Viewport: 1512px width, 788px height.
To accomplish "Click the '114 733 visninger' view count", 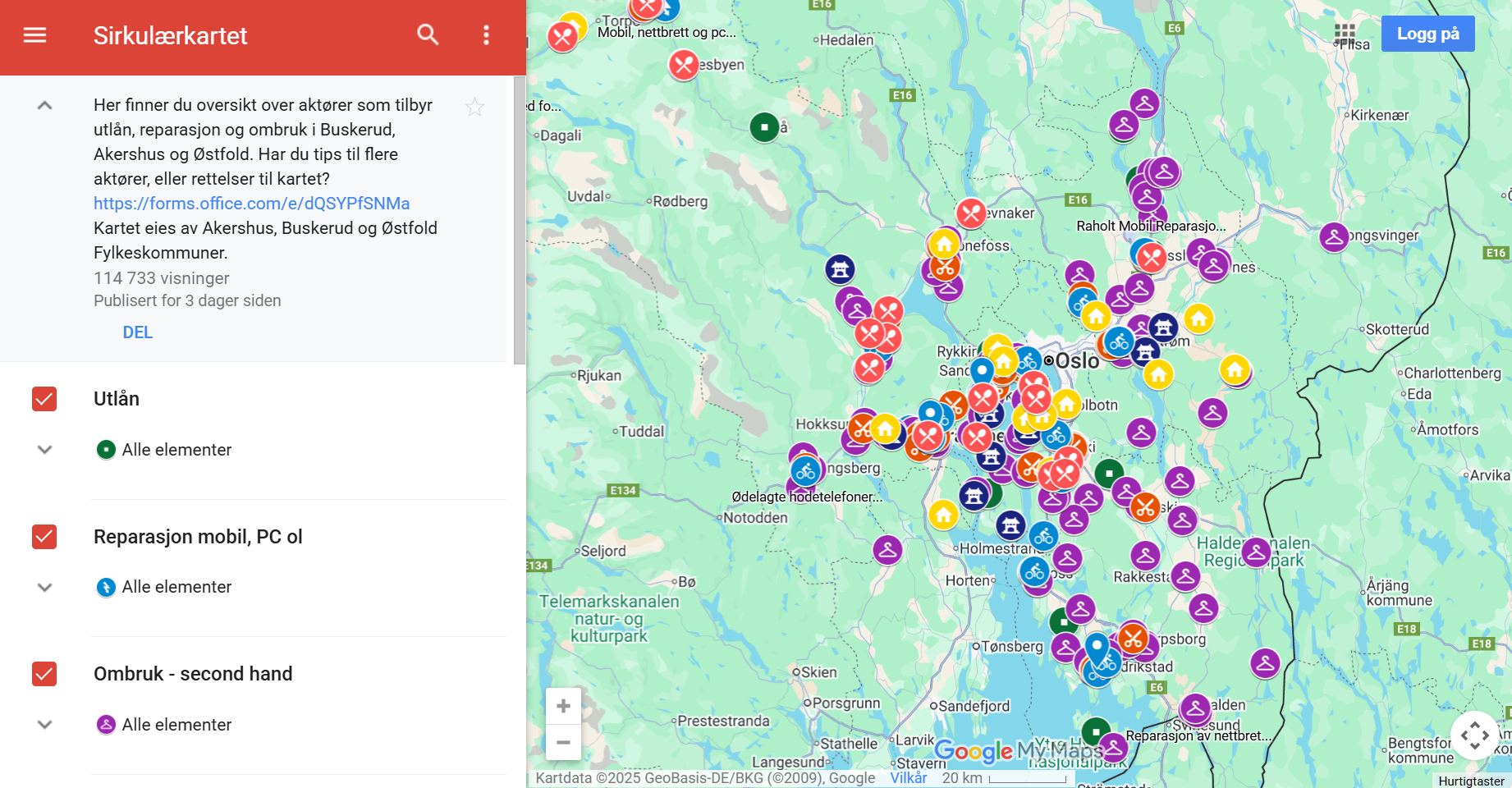I will click(x=162, y=278).
